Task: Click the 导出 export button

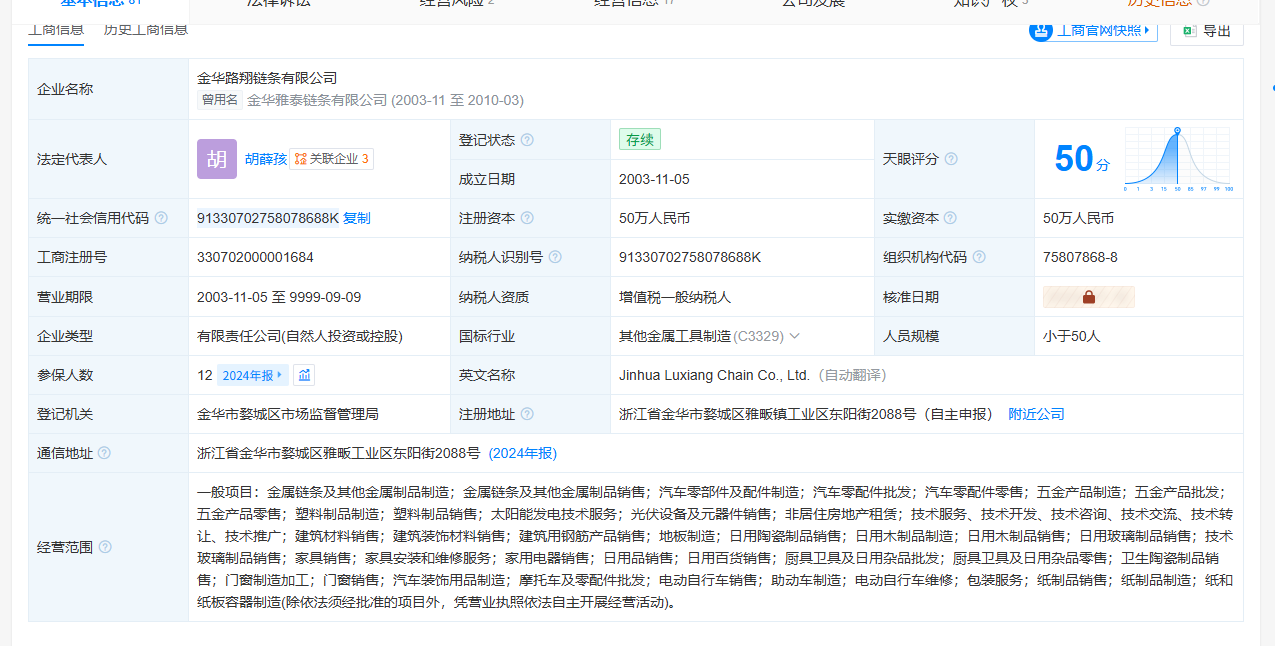Action: [x=1206, y=30]
